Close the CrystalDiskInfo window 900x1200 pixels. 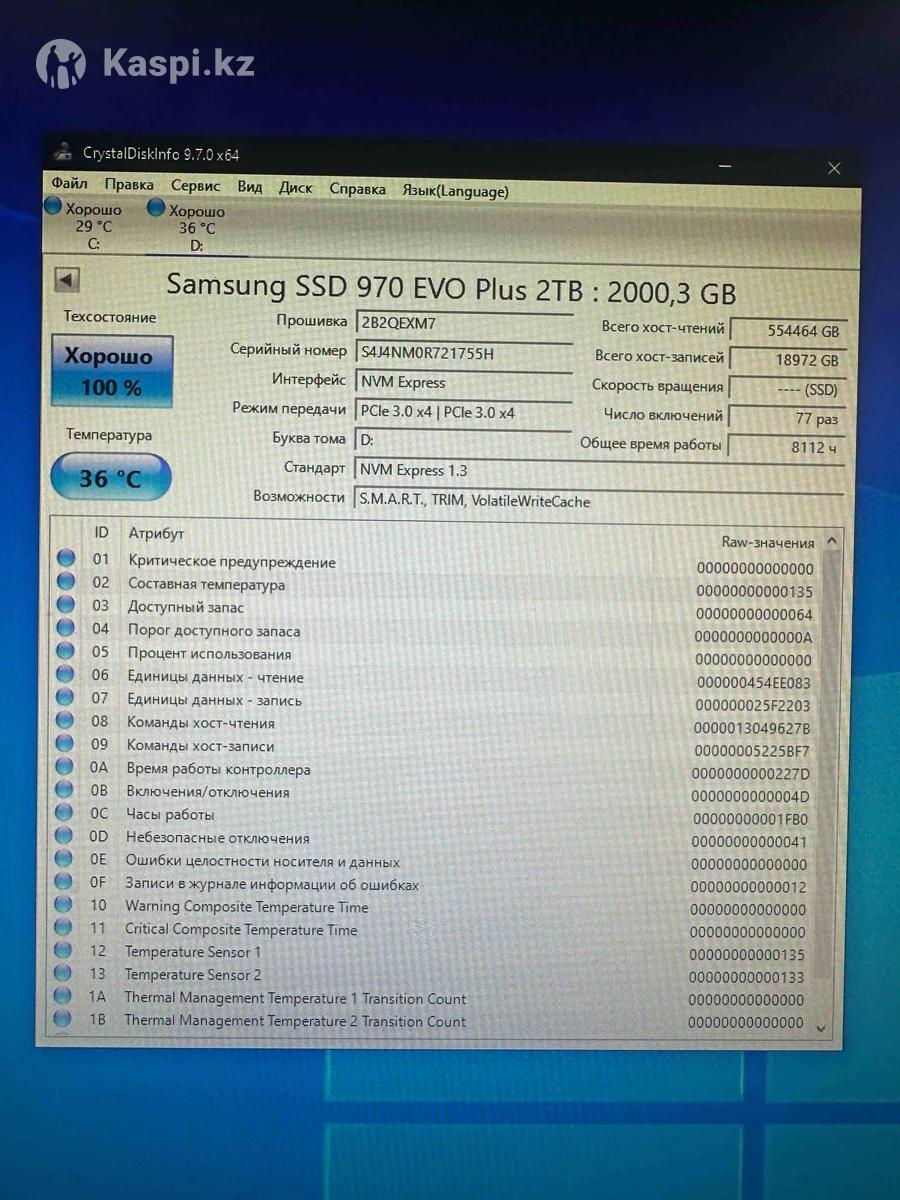834,169
